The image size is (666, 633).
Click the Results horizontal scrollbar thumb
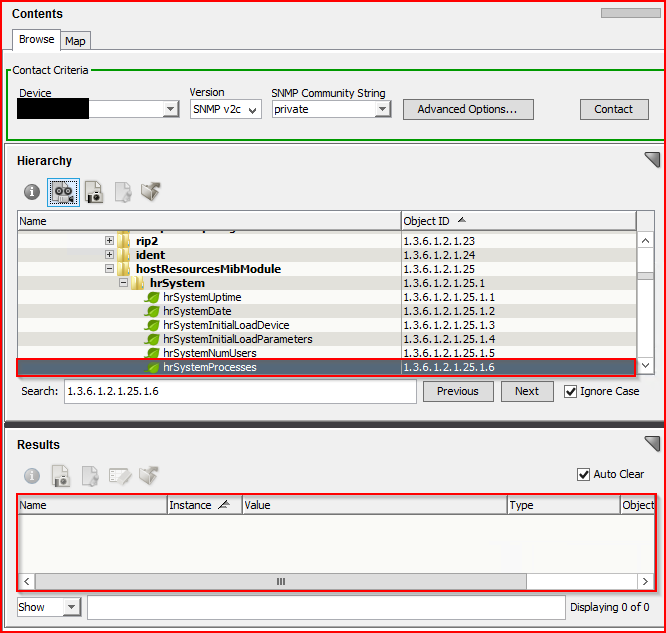(281, 581)
